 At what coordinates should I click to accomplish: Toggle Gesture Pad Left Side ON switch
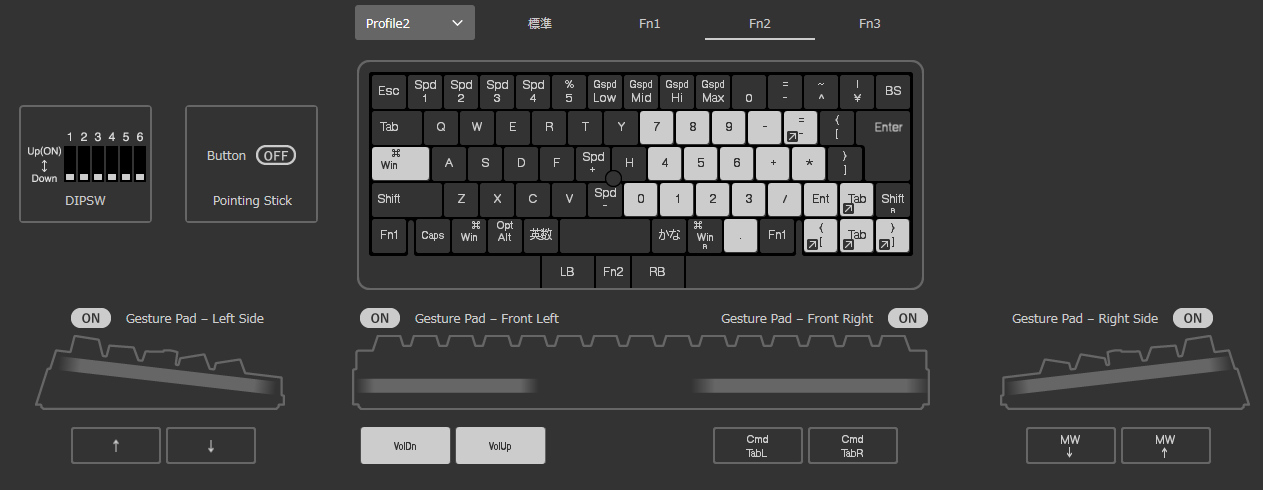[91, 318]
